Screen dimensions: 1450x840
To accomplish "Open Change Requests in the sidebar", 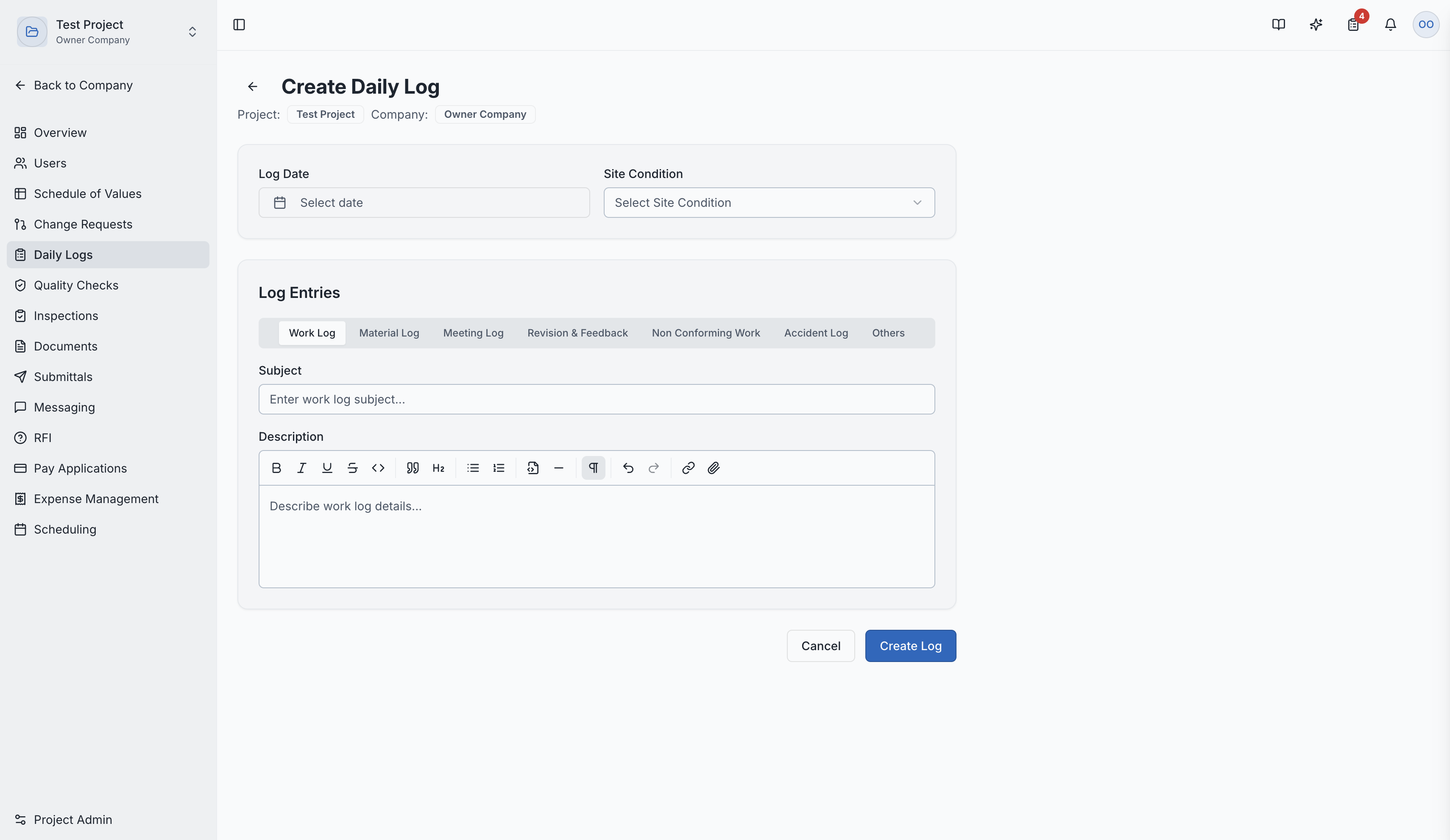I will pyautogui.click(x=108, y=224).
